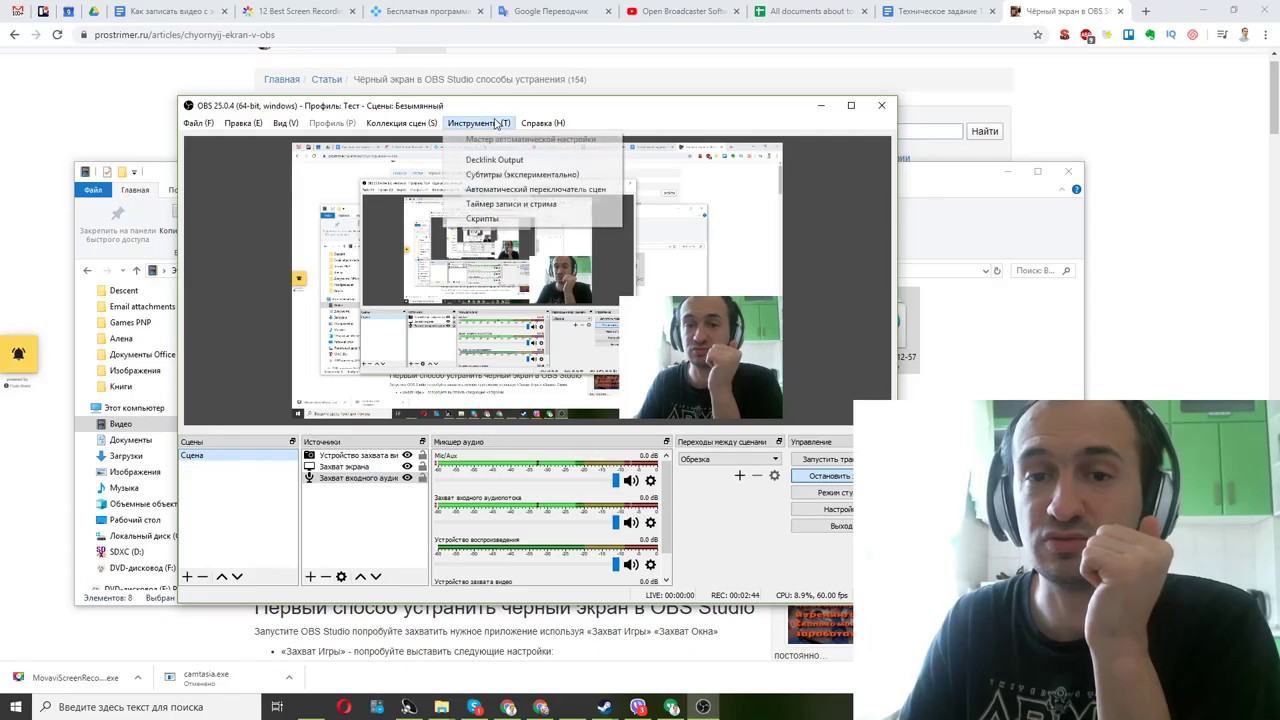
Task: Bookmark this page with the star icon
Action: pyautogui.click(x=1037, y=35)
